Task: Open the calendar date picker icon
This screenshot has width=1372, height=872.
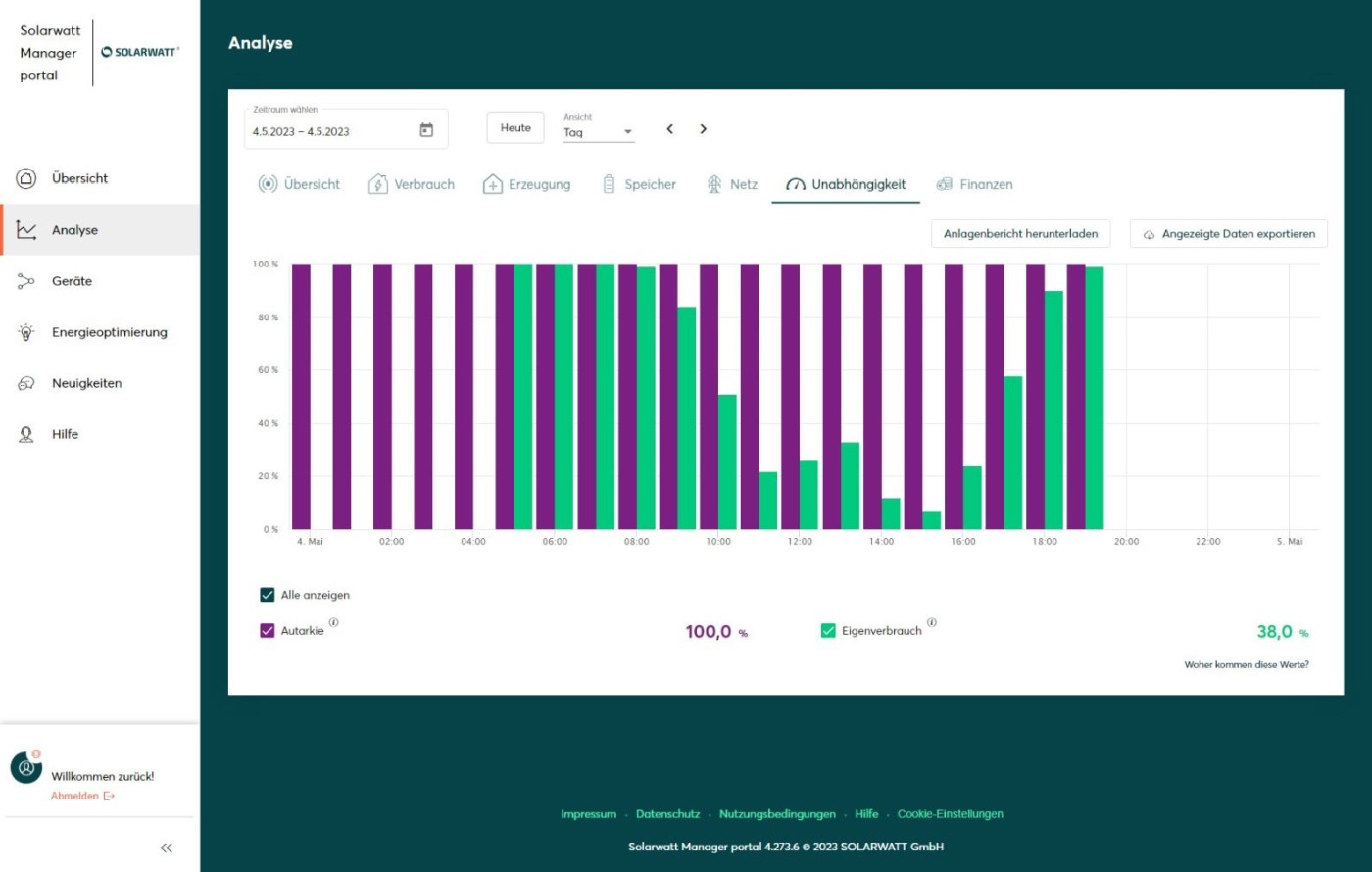Action: point(426,130)
